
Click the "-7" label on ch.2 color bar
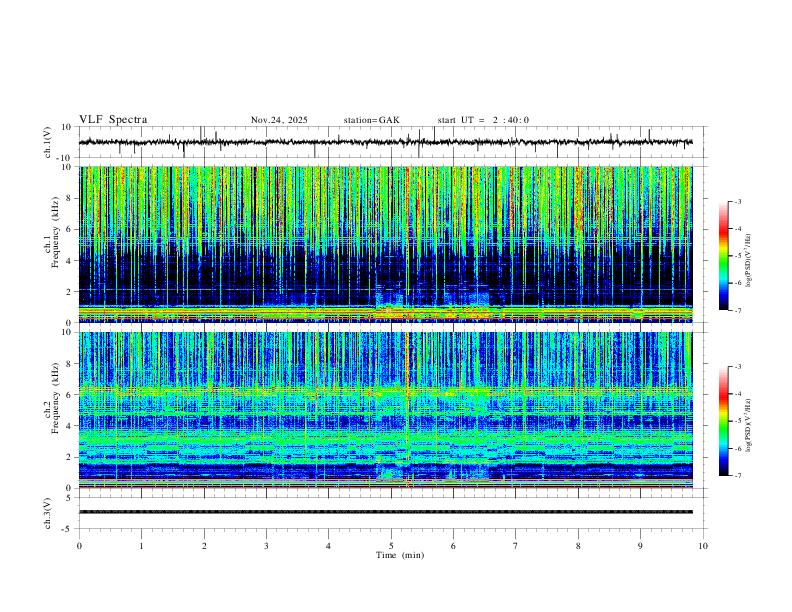click(x=737, y=475)
